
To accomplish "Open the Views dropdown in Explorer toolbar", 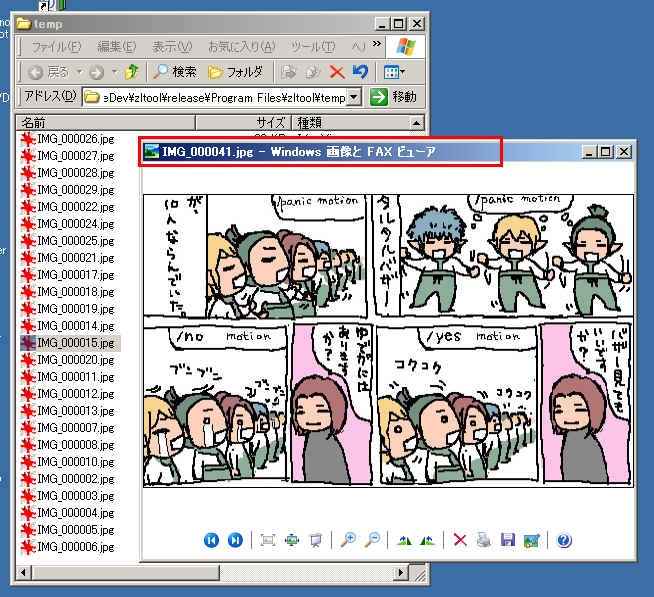I will pos(394,72).
